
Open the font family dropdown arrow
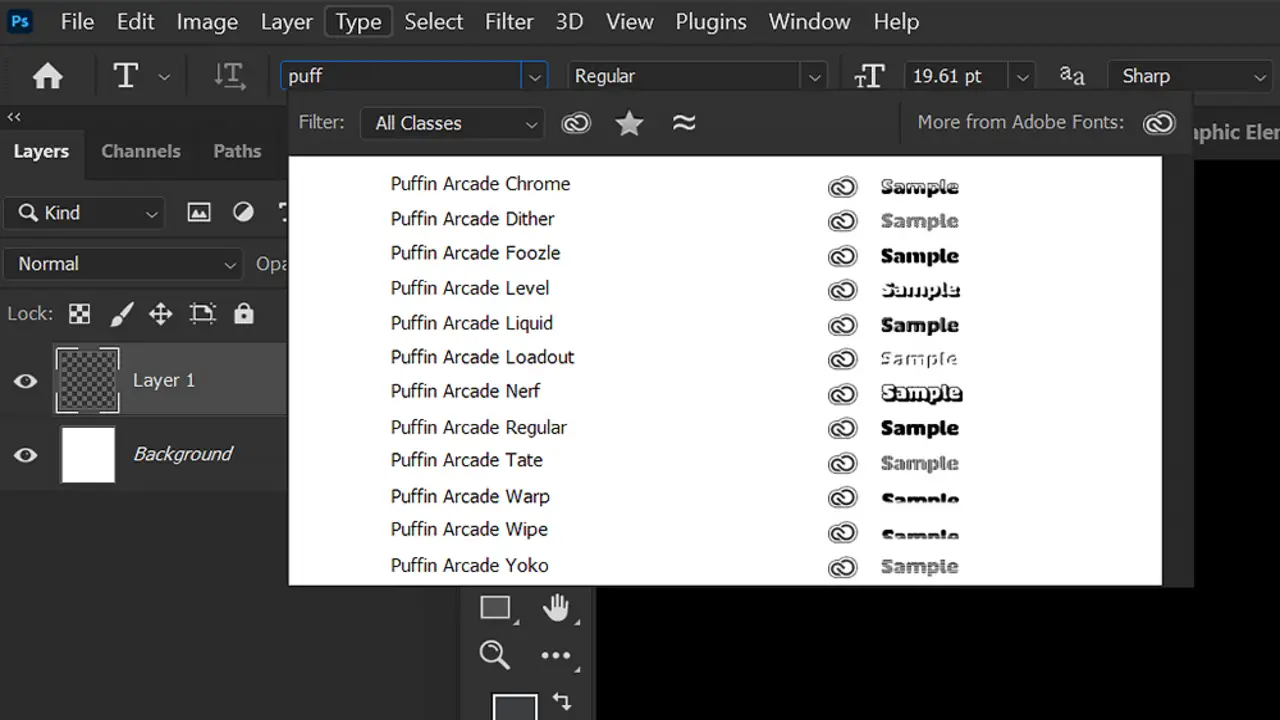pos(535,76)
